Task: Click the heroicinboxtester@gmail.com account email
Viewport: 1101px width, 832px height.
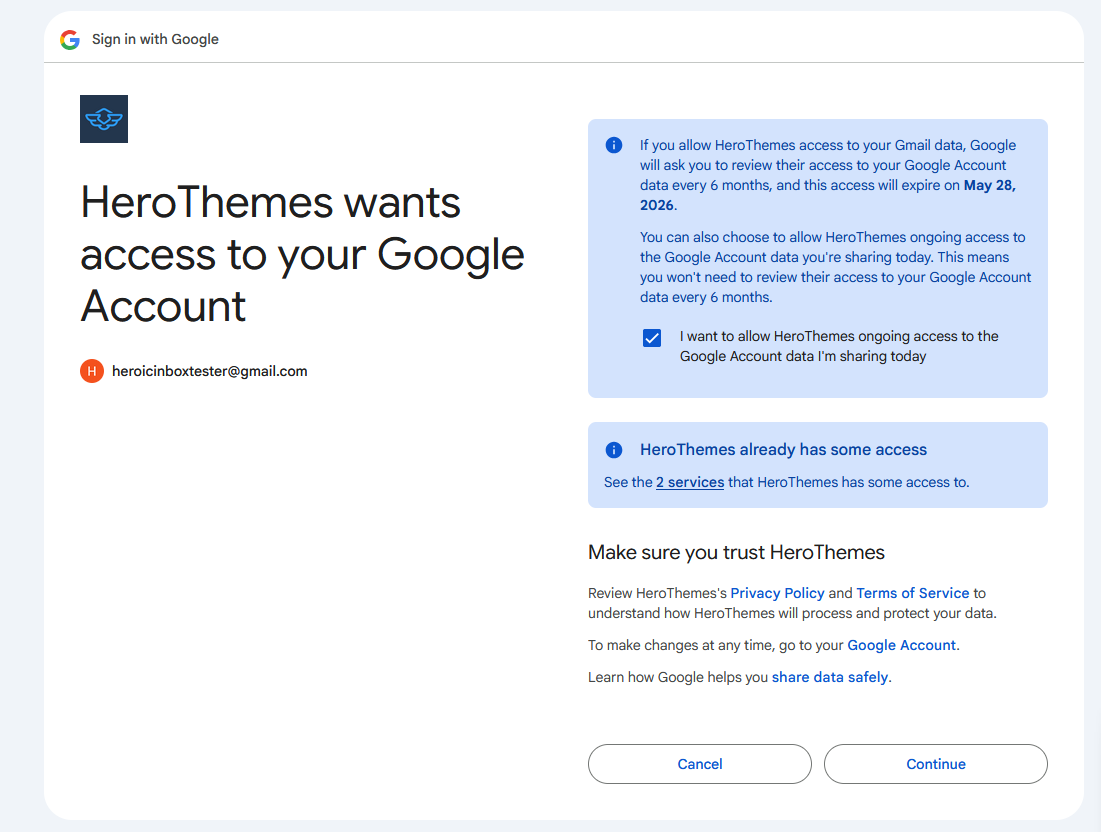Action: (209, 371)
